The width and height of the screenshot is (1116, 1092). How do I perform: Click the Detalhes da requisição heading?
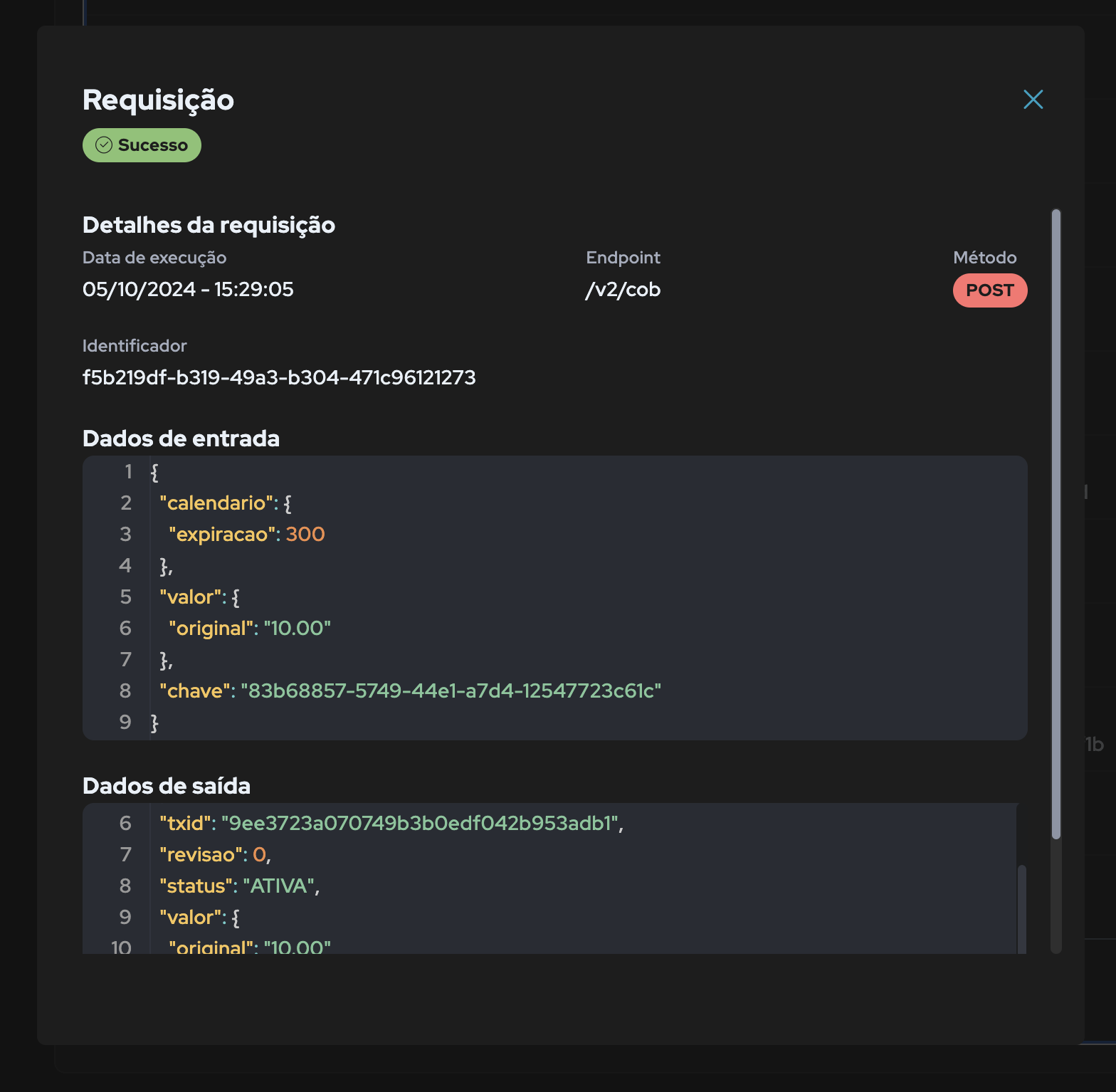tap(209, 225)
